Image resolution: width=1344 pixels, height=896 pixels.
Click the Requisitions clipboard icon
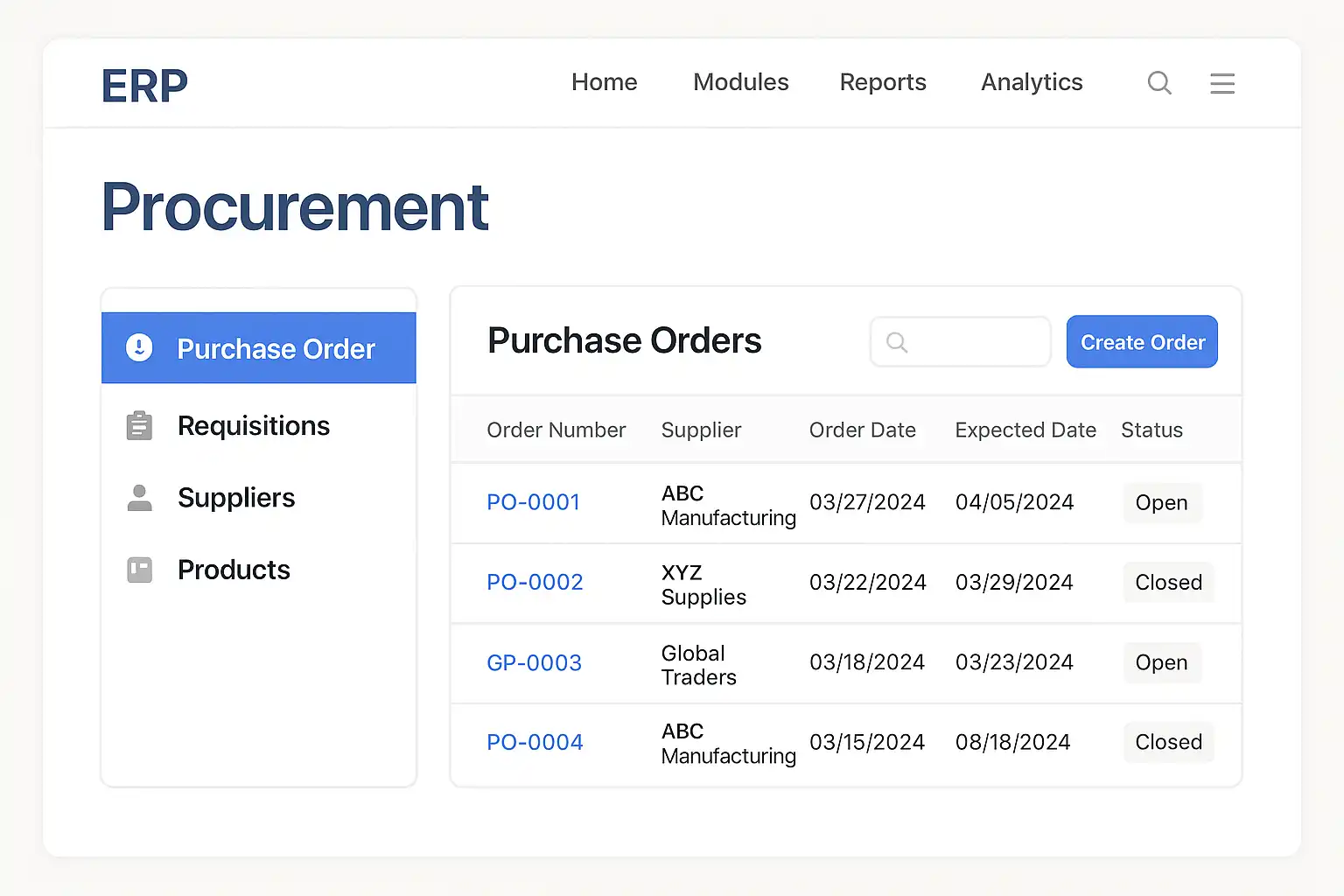[140, 426]
